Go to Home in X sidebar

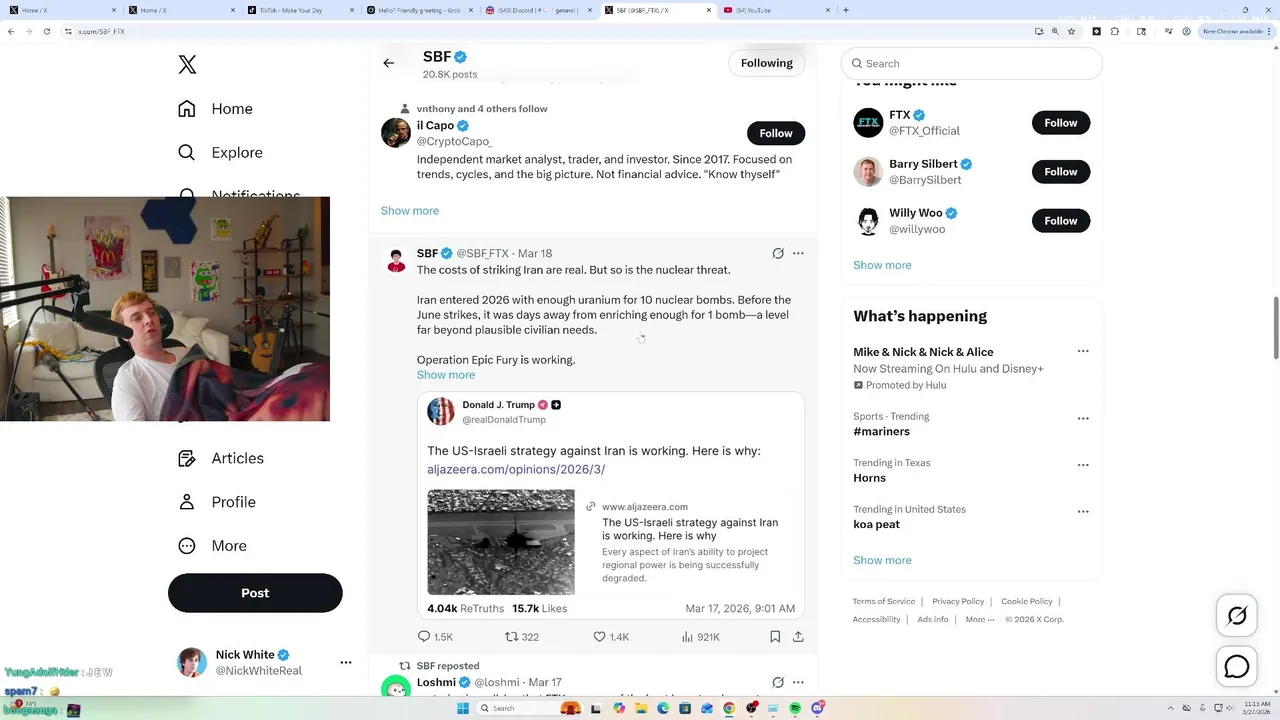[x=216, y=109]
